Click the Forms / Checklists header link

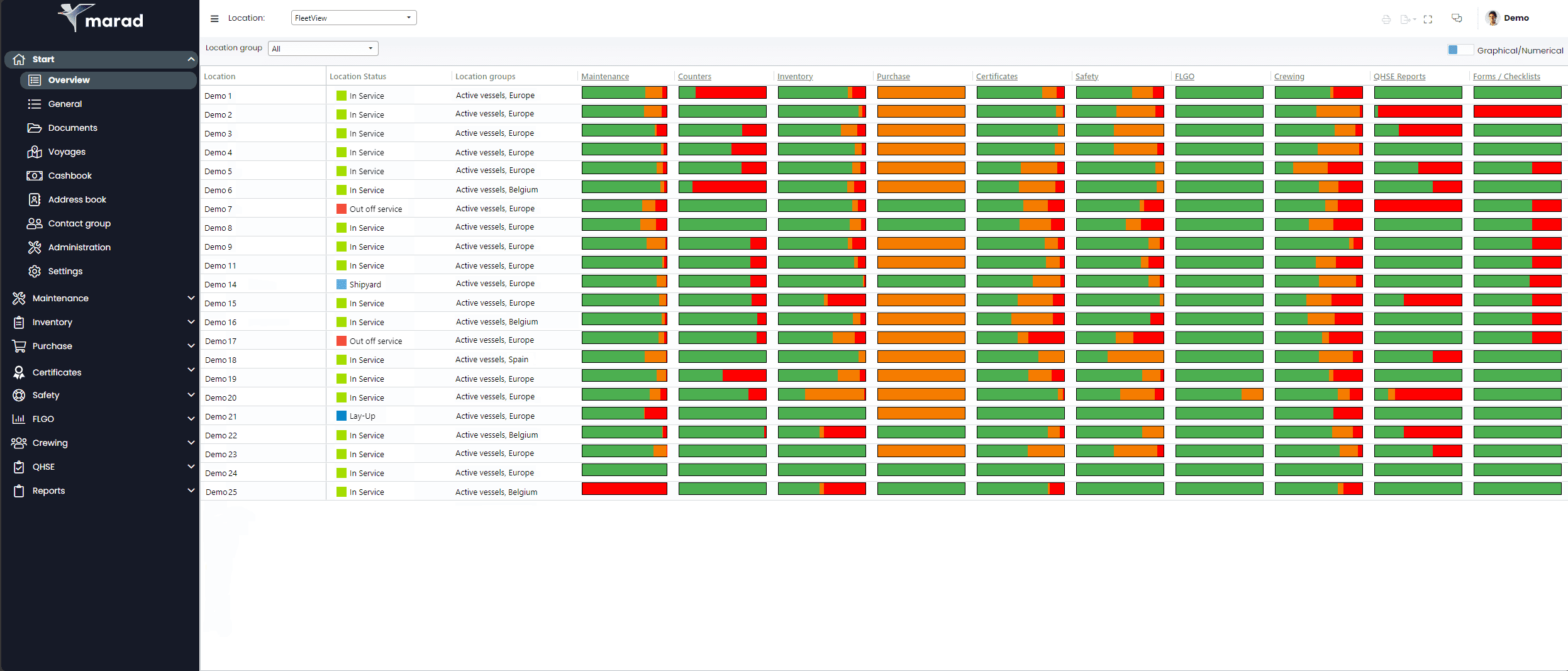point(1506,76)
